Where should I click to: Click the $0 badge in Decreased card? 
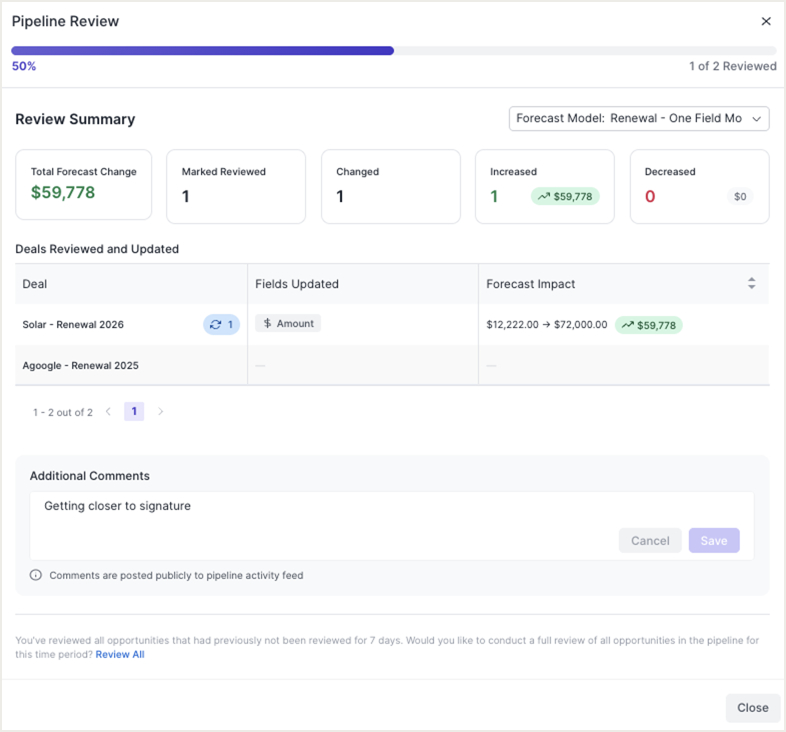click(740, 197)
